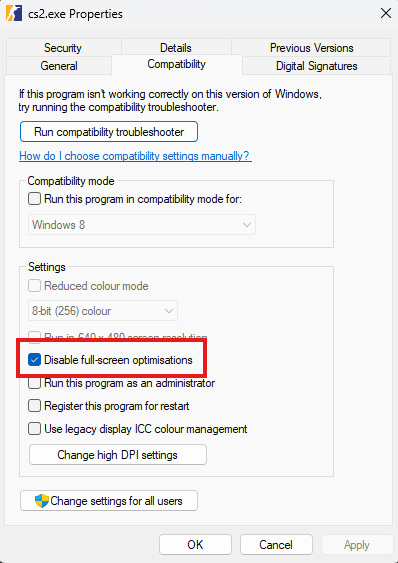
Task: Uncheck Disable full-screen optimisations
Action: [34, 360]
